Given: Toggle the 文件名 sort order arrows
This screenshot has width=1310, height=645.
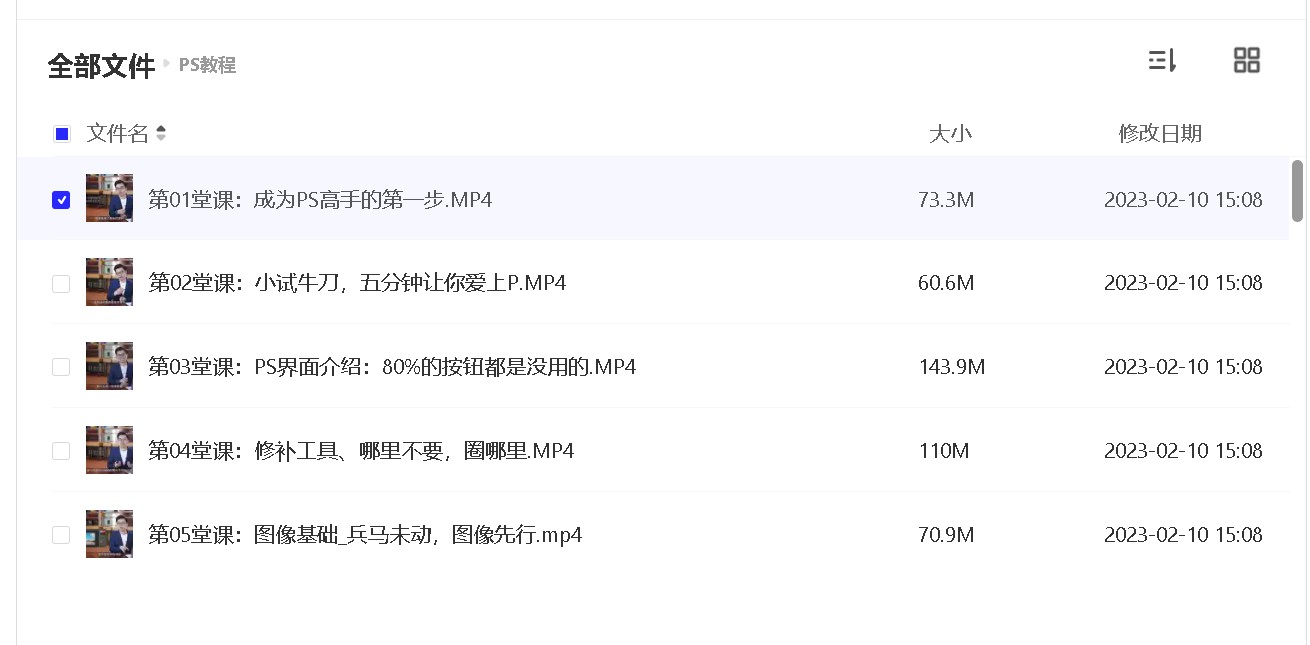Looking at the screenshot, I should (162, 133).
